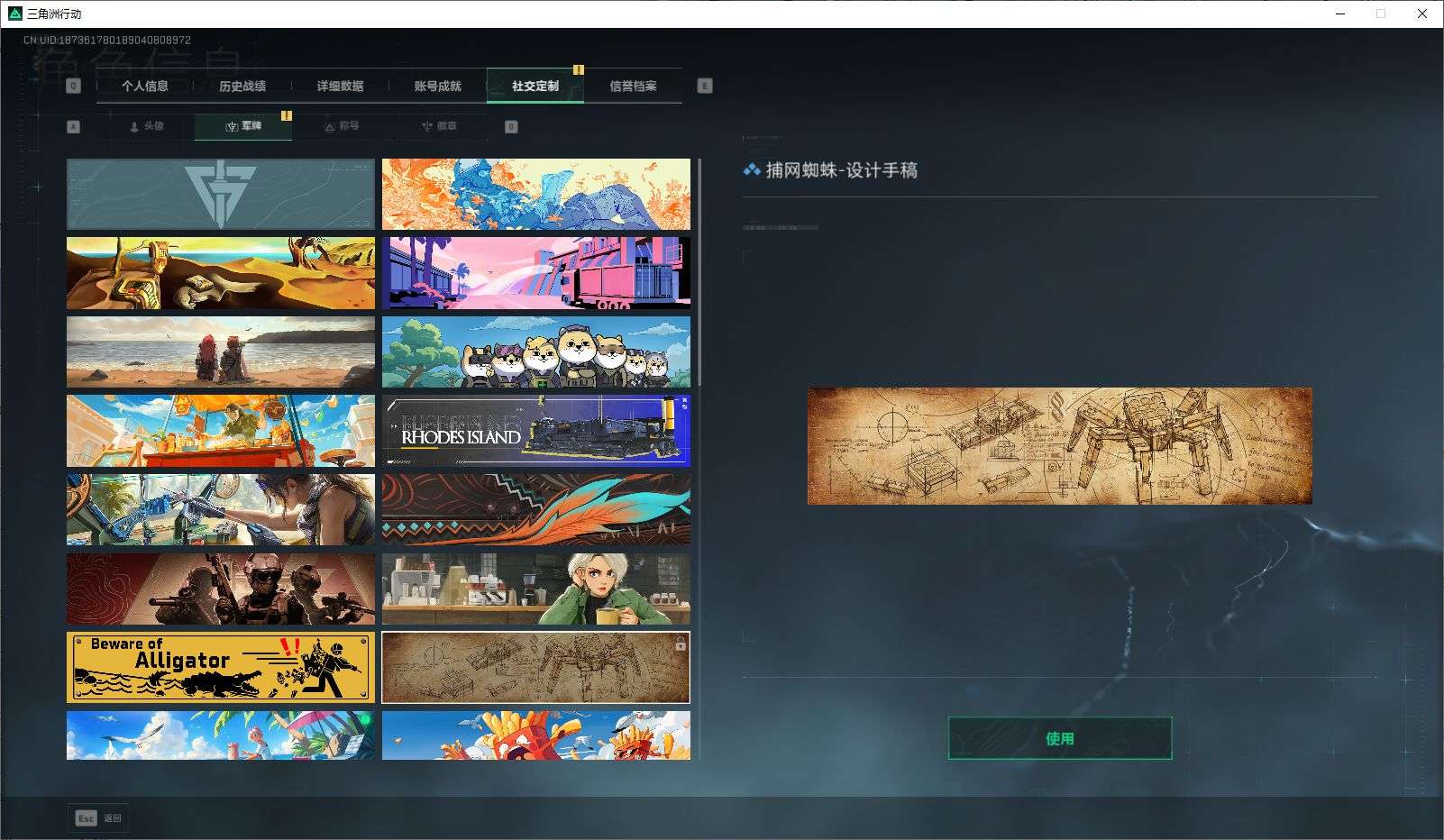1444x840 pixels.
Task: Click the Esc 返回 return button
Action: [99, 817]
